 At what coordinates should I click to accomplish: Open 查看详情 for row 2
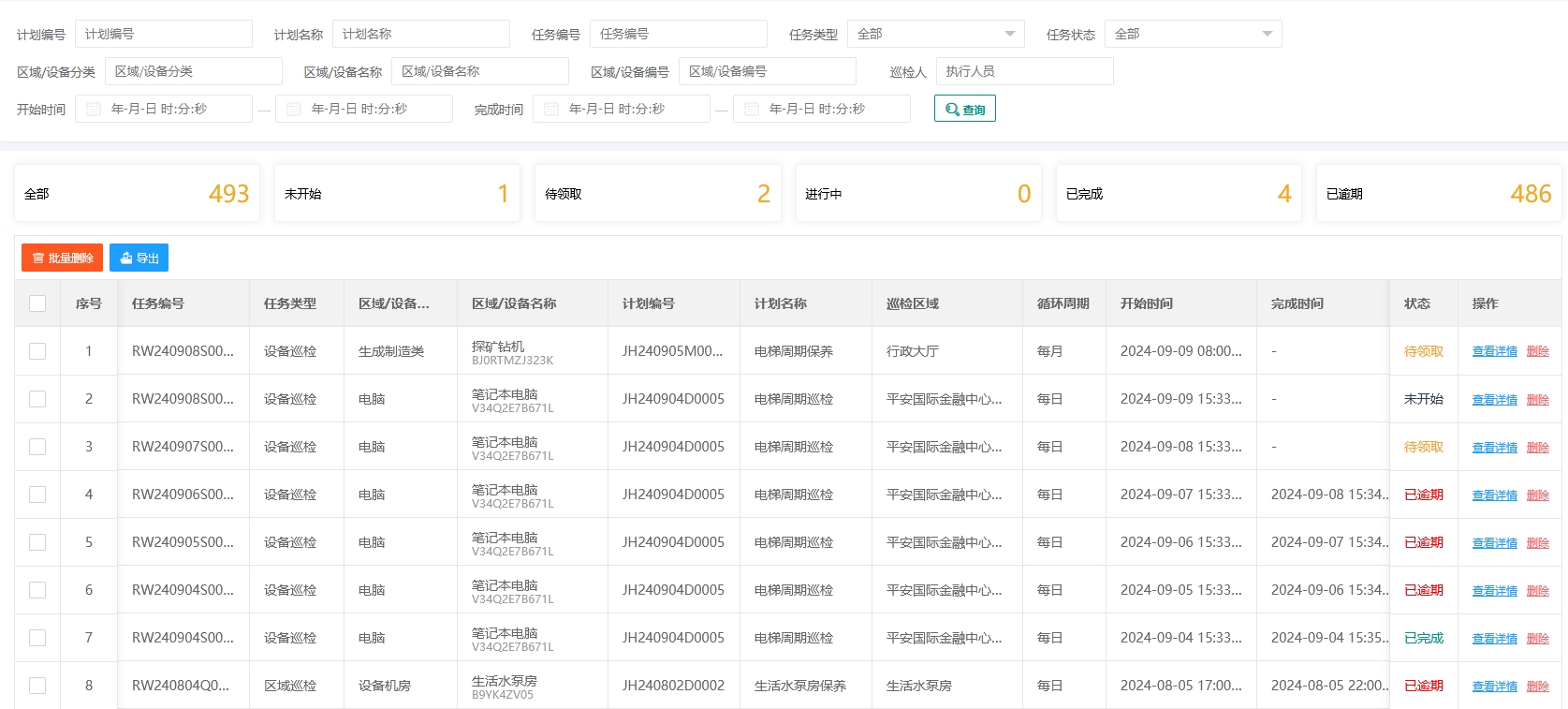1495,399
